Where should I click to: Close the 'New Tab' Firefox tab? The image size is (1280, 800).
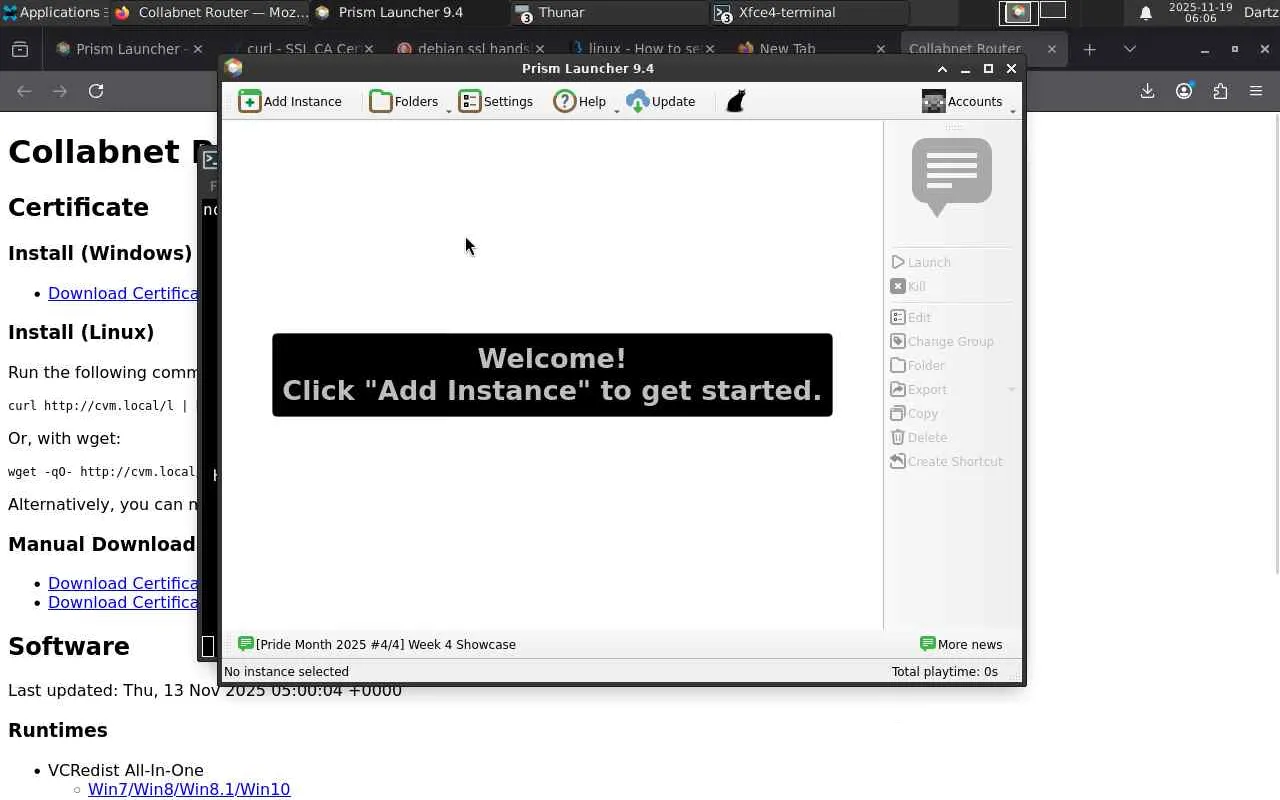(880, 48)
